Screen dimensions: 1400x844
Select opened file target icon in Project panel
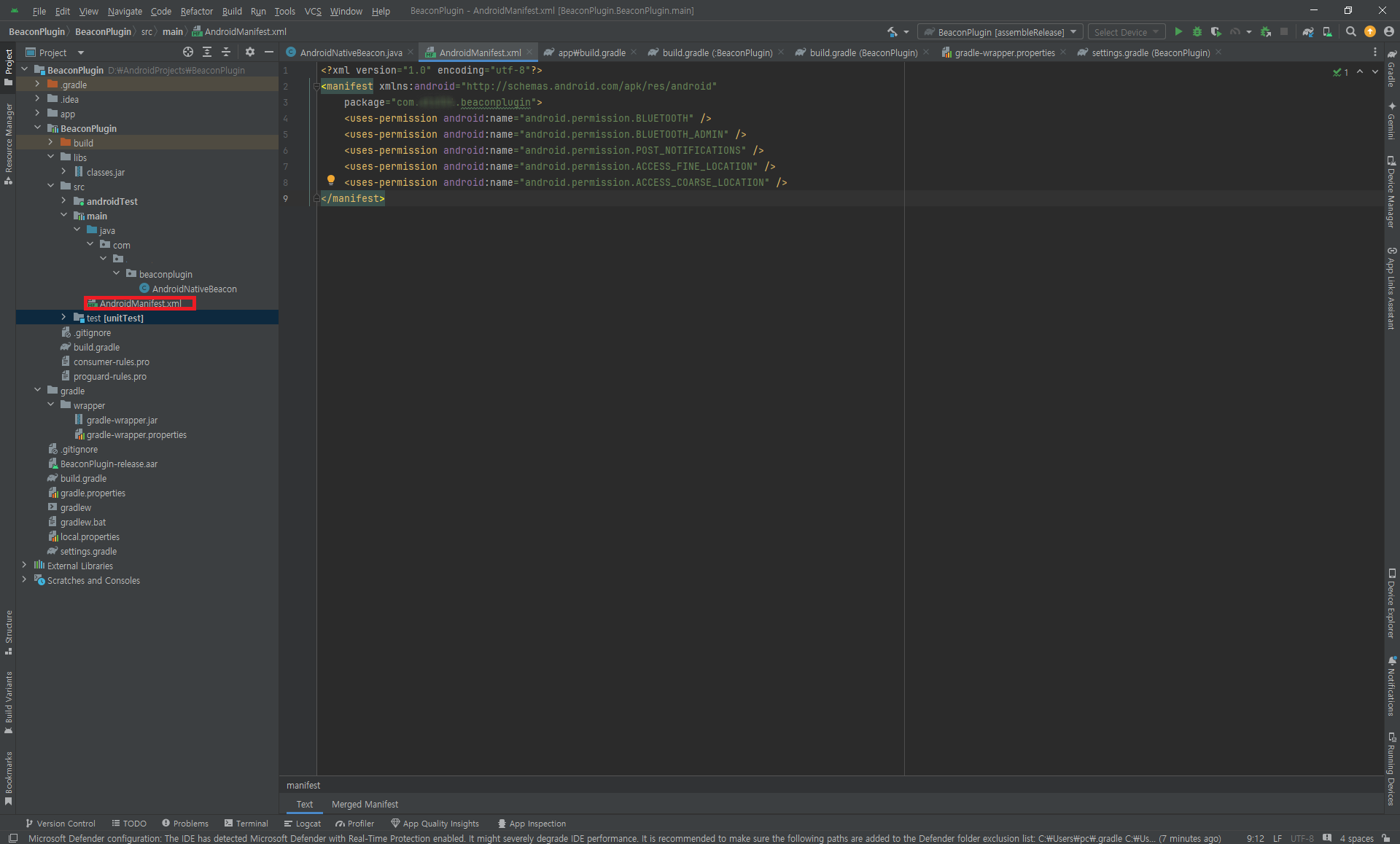tap(188, 52)
